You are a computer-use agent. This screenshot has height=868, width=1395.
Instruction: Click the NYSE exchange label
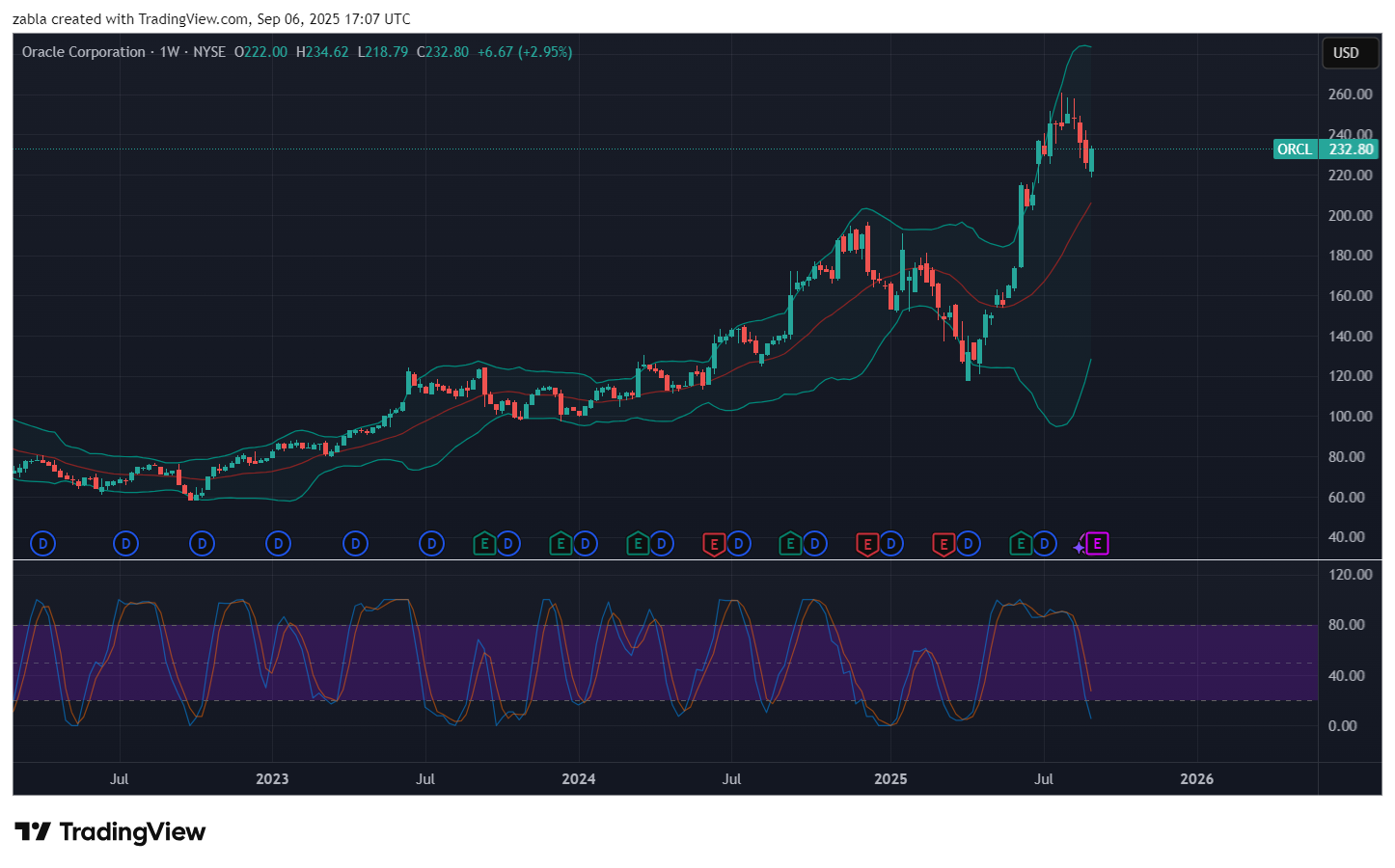(x=209, y=52)
